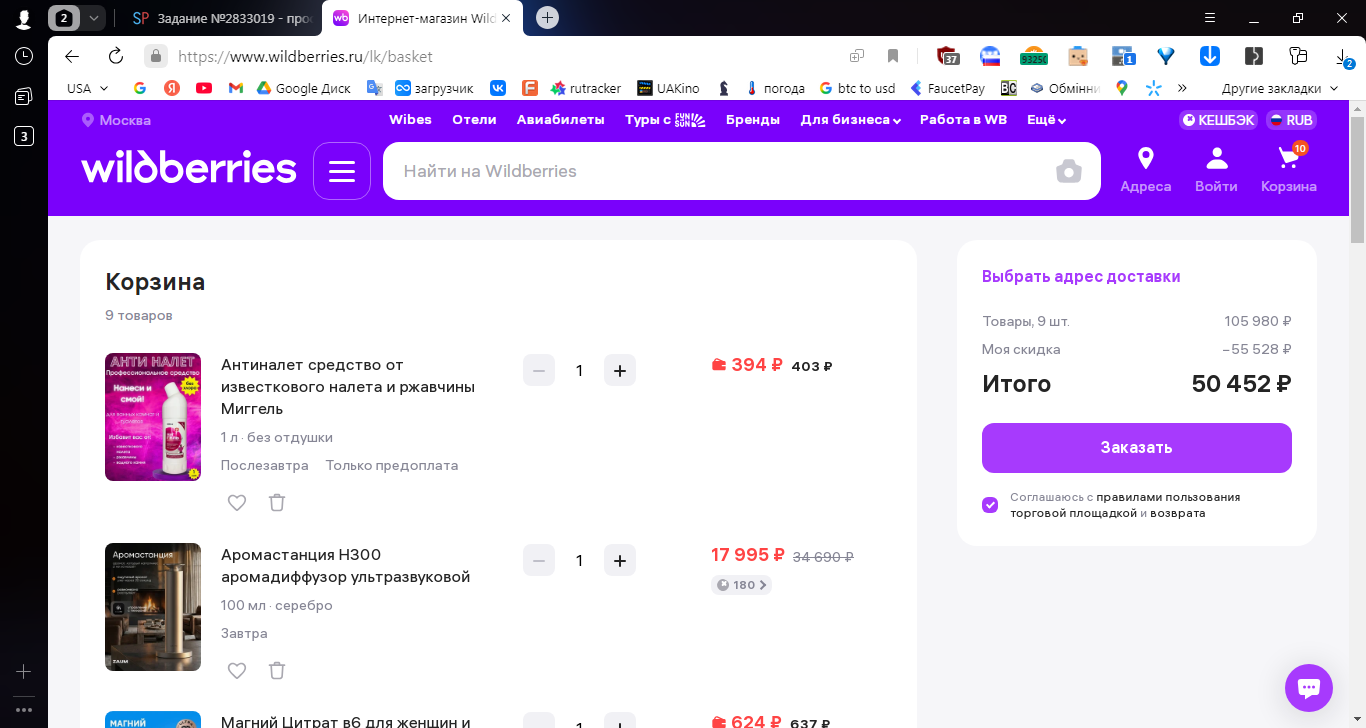Open the rutracker bookmark

pyautogui.click(x=586, y=88)
